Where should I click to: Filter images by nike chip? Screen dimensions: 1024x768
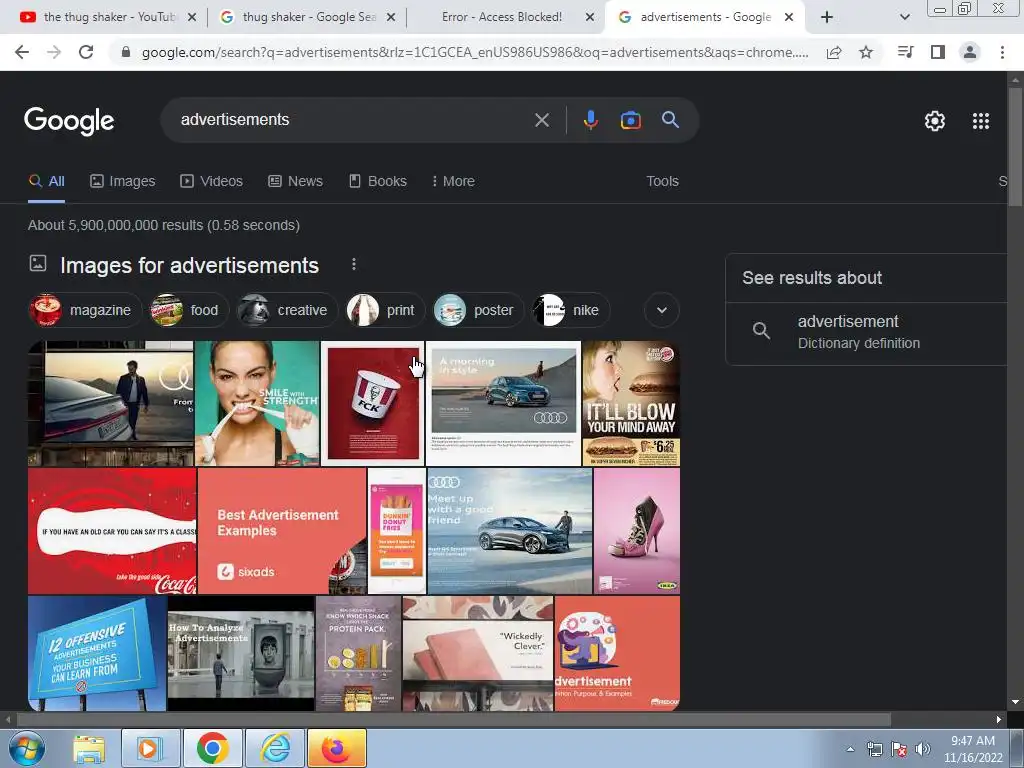point(570,310)
